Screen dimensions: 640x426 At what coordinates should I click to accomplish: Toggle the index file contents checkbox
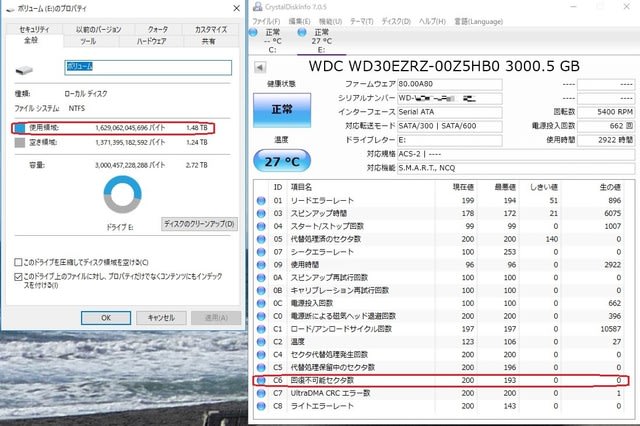18,277
